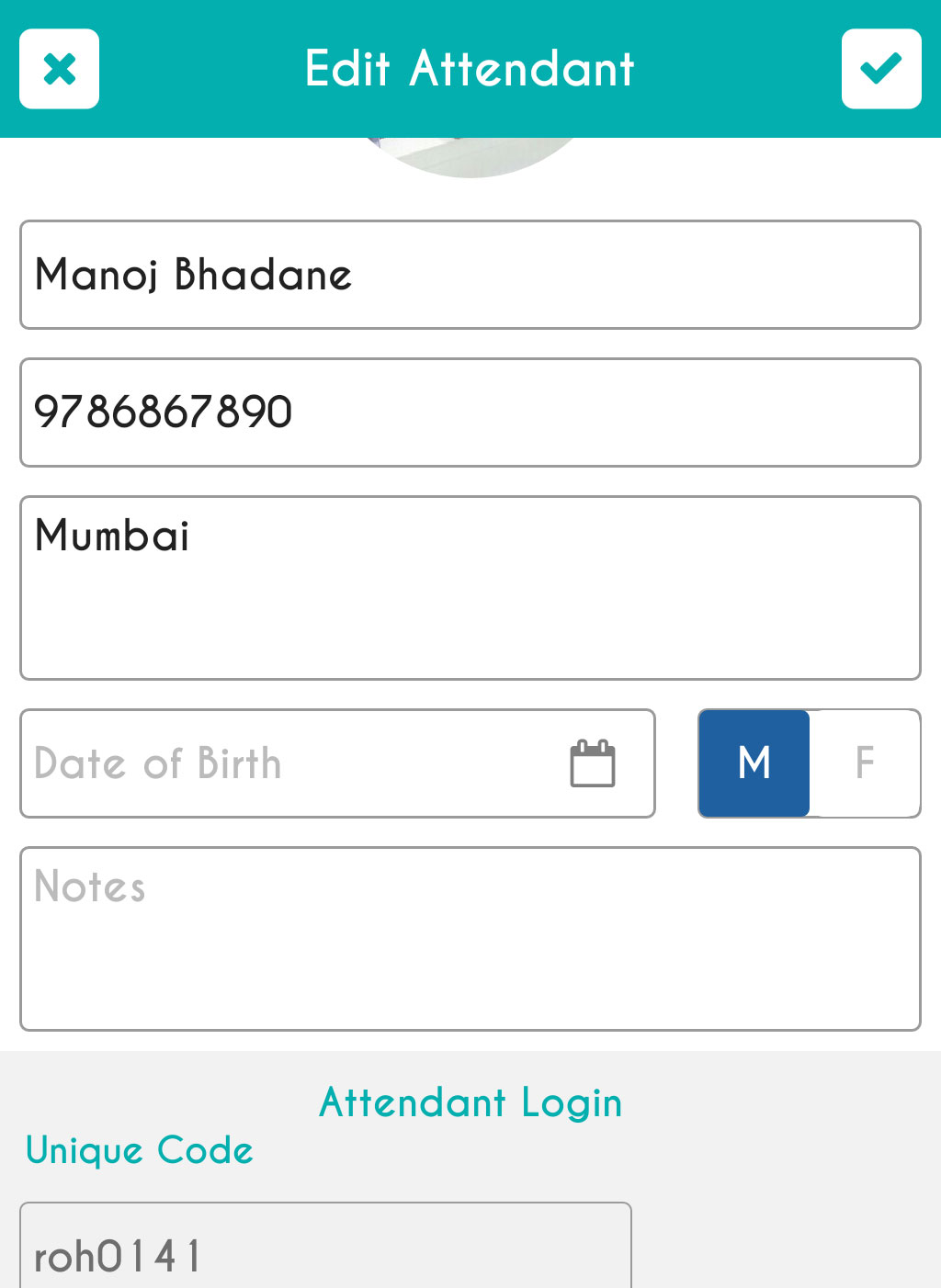The image size is (941, 1288).
Task: Select F for female gender
Action: point(865,763)
